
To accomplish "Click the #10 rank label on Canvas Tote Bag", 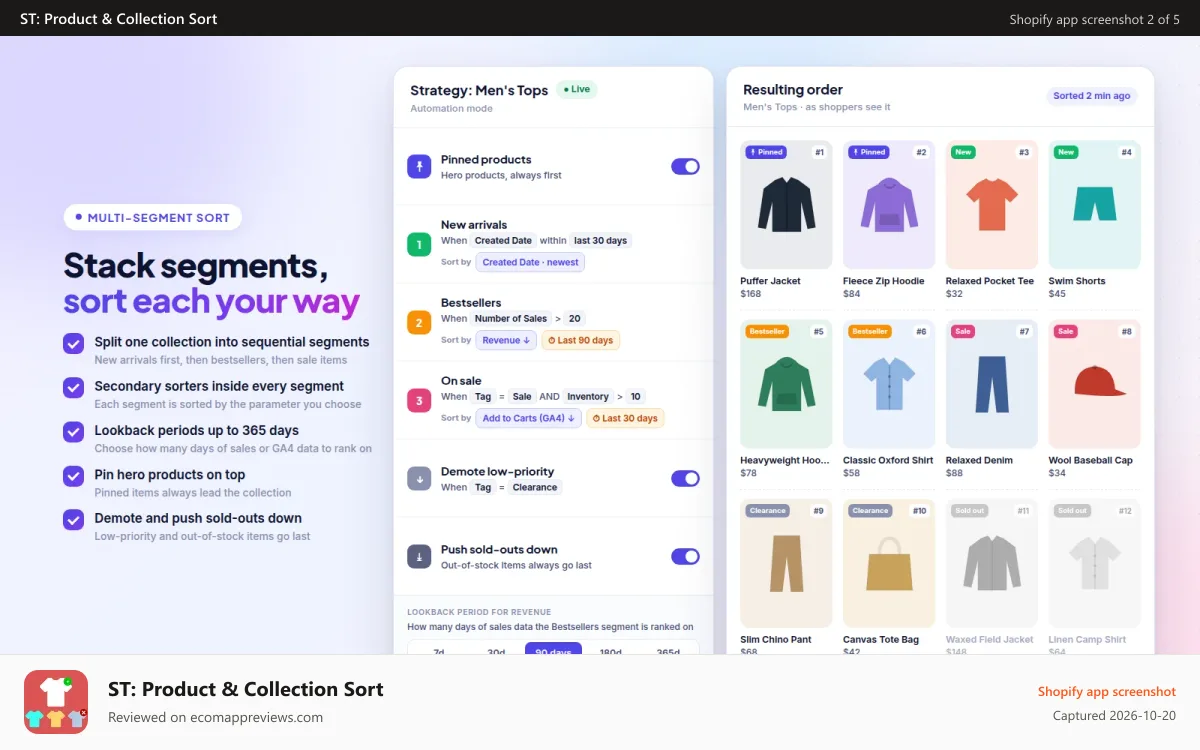I will [x=919, y=510].
